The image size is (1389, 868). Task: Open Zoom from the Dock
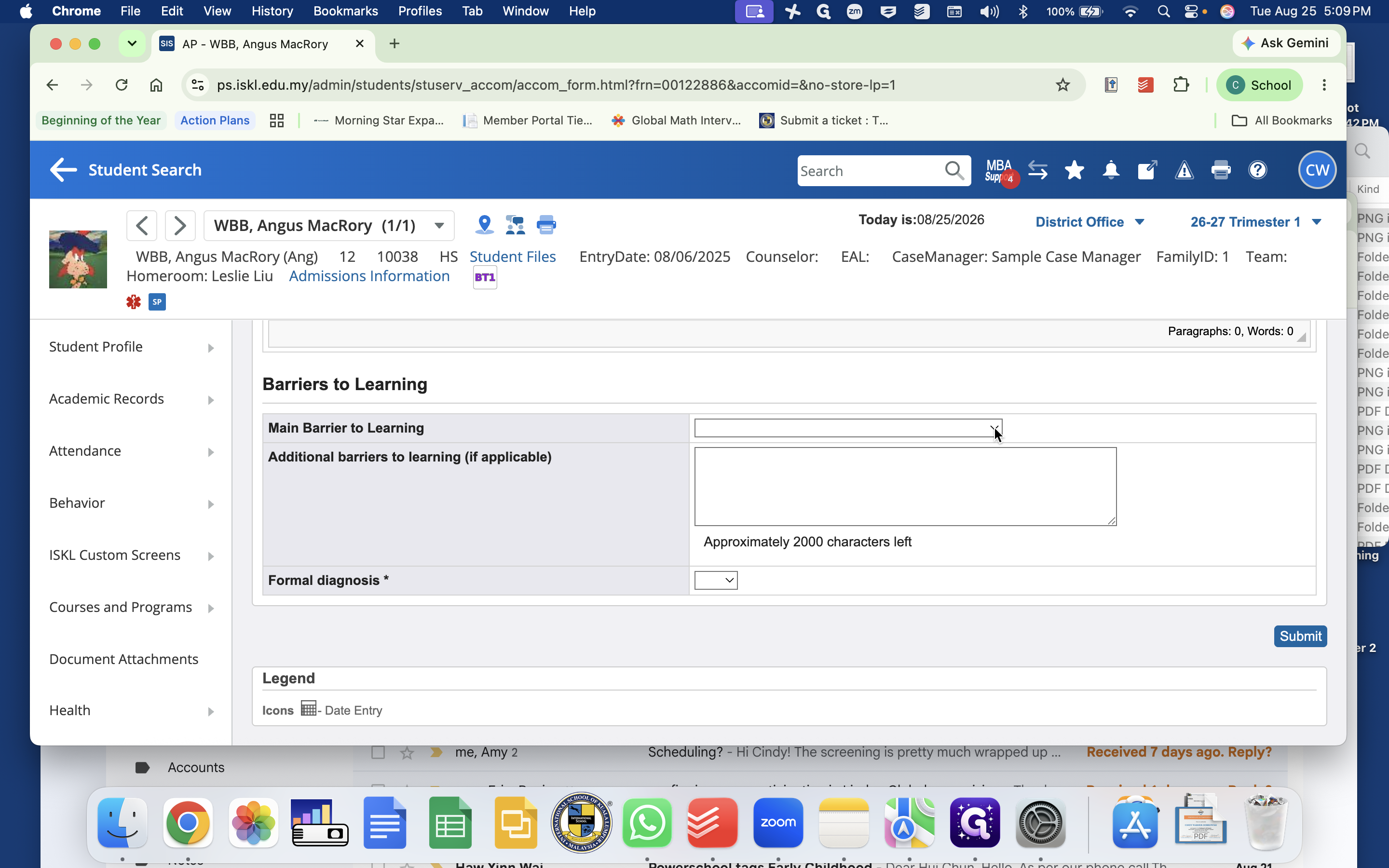[x=778, y=823]
